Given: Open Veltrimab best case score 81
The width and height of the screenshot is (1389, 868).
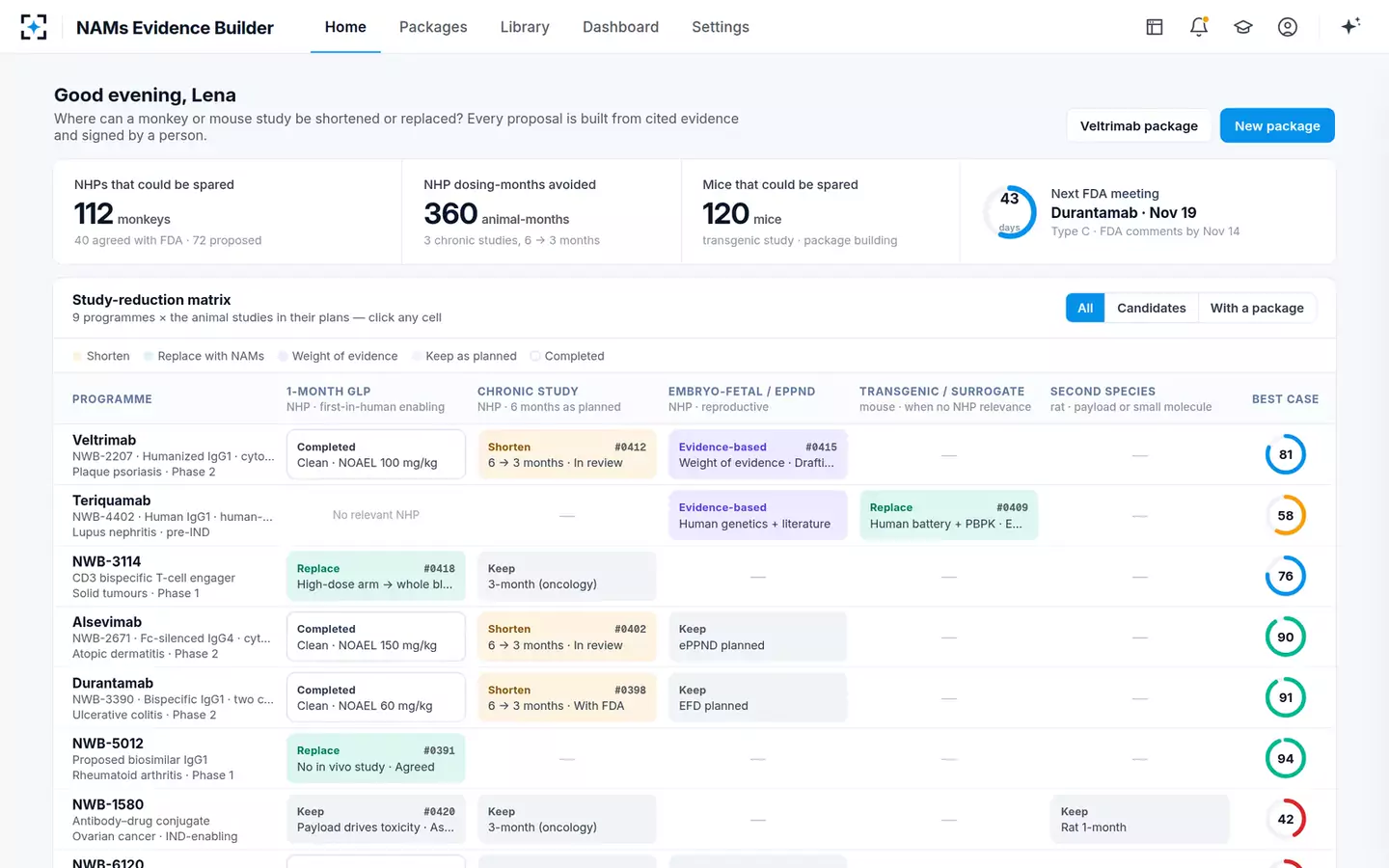Looking at the screenshot, I should click(1286, 454).
